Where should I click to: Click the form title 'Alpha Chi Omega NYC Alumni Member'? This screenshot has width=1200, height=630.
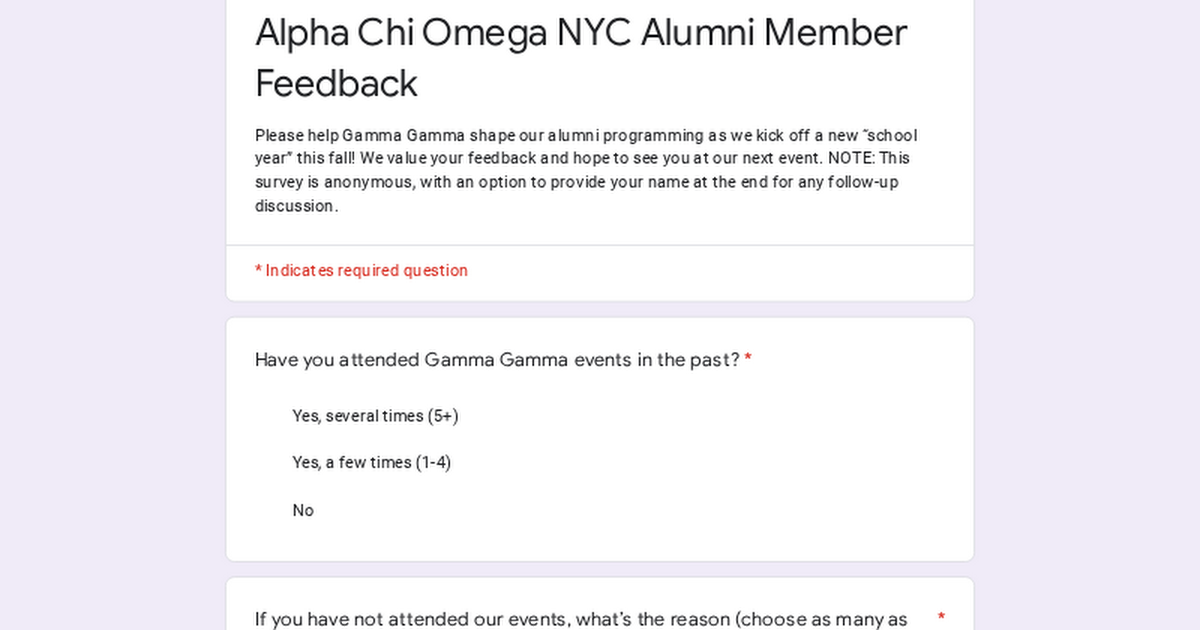[x=581, y=33]
